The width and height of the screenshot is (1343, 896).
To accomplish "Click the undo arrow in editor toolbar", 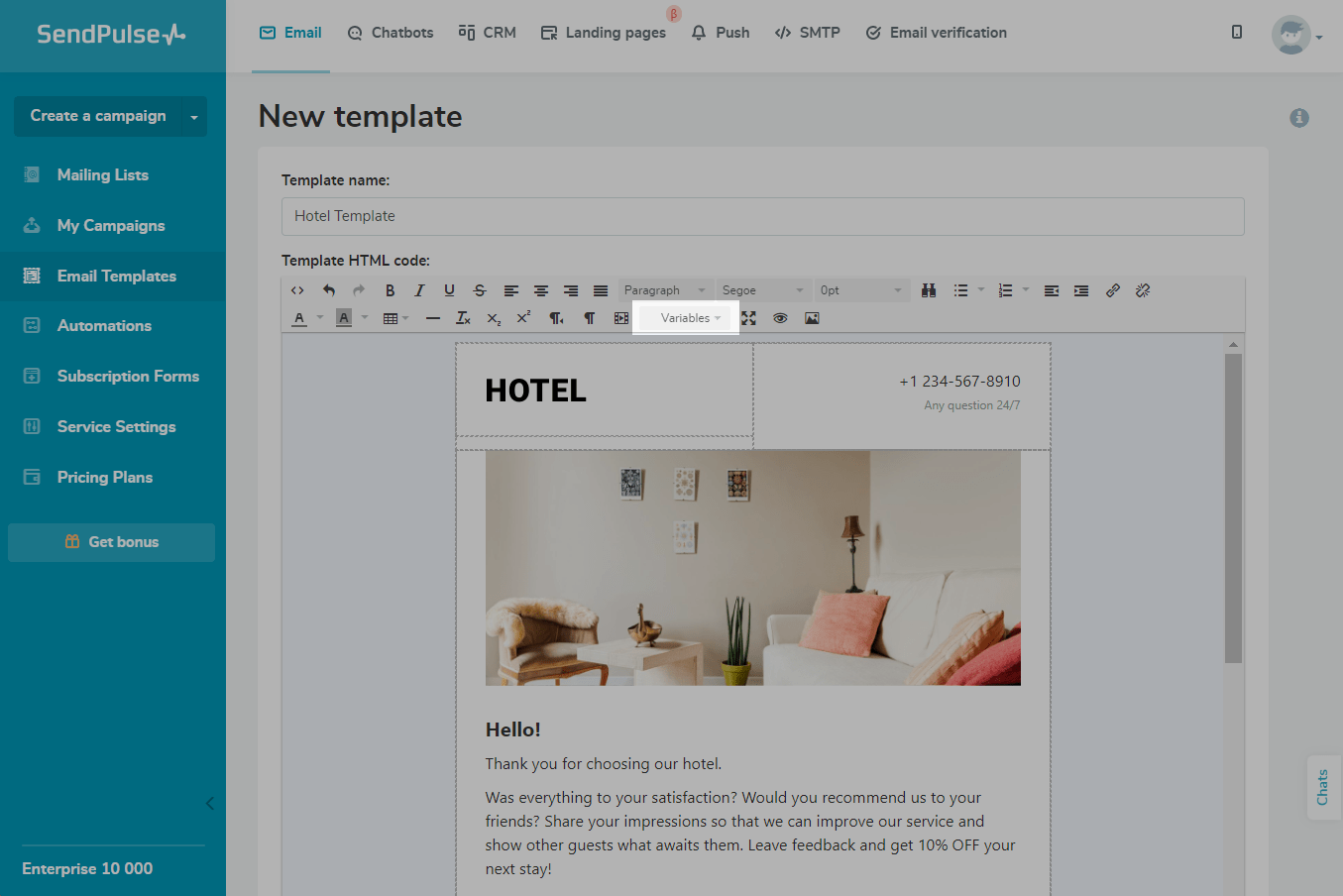I will click(329, 290).
